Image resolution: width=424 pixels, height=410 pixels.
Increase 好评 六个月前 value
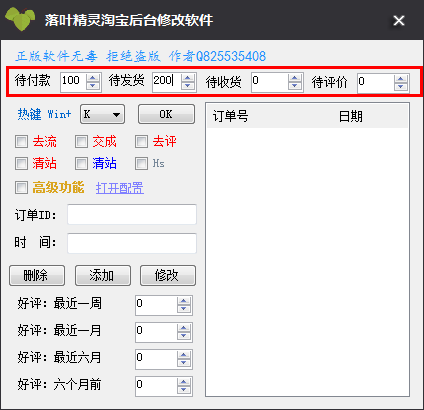pyautogui.click(x=184, y=382)
